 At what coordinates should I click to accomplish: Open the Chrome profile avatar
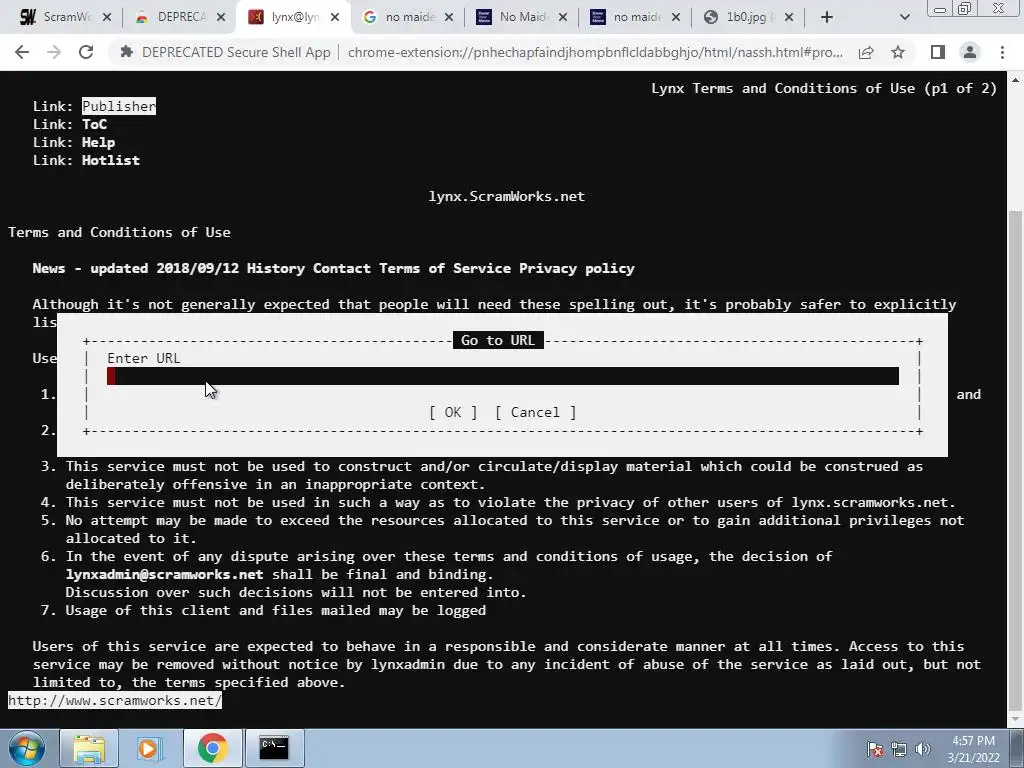[x=970, y=52]
